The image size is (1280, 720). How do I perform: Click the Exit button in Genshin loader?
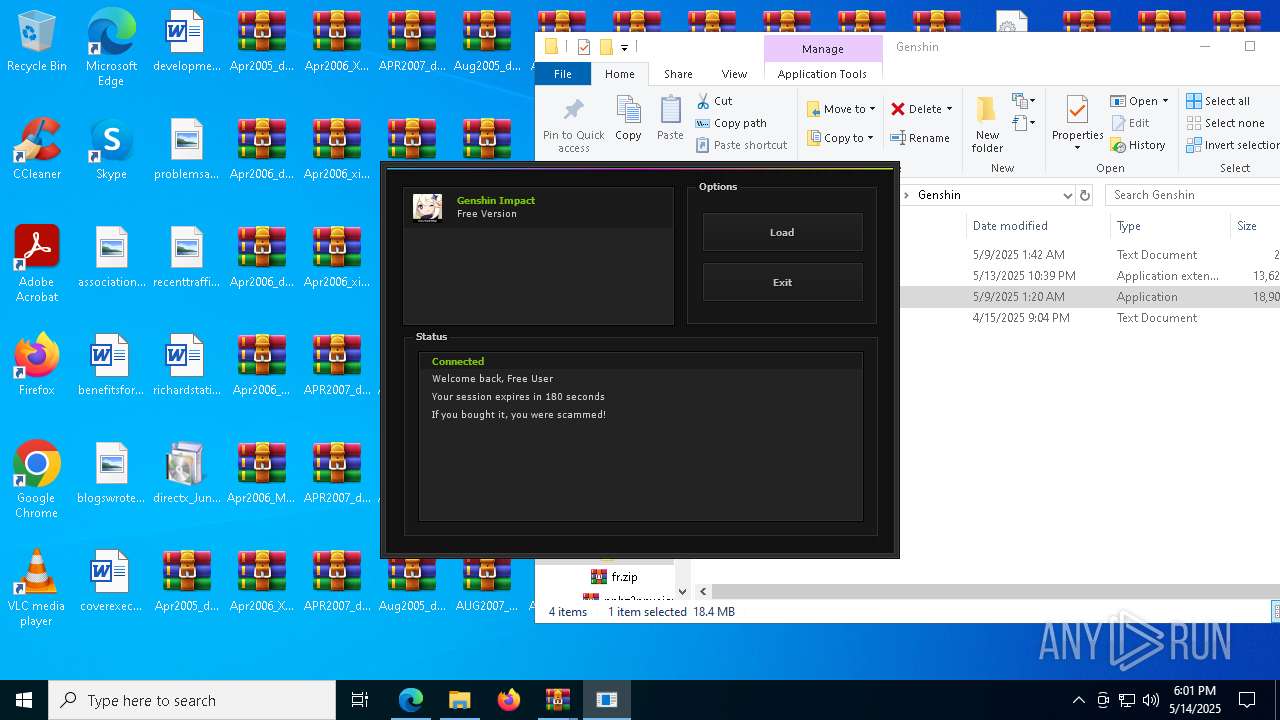[x=782, y=282]
